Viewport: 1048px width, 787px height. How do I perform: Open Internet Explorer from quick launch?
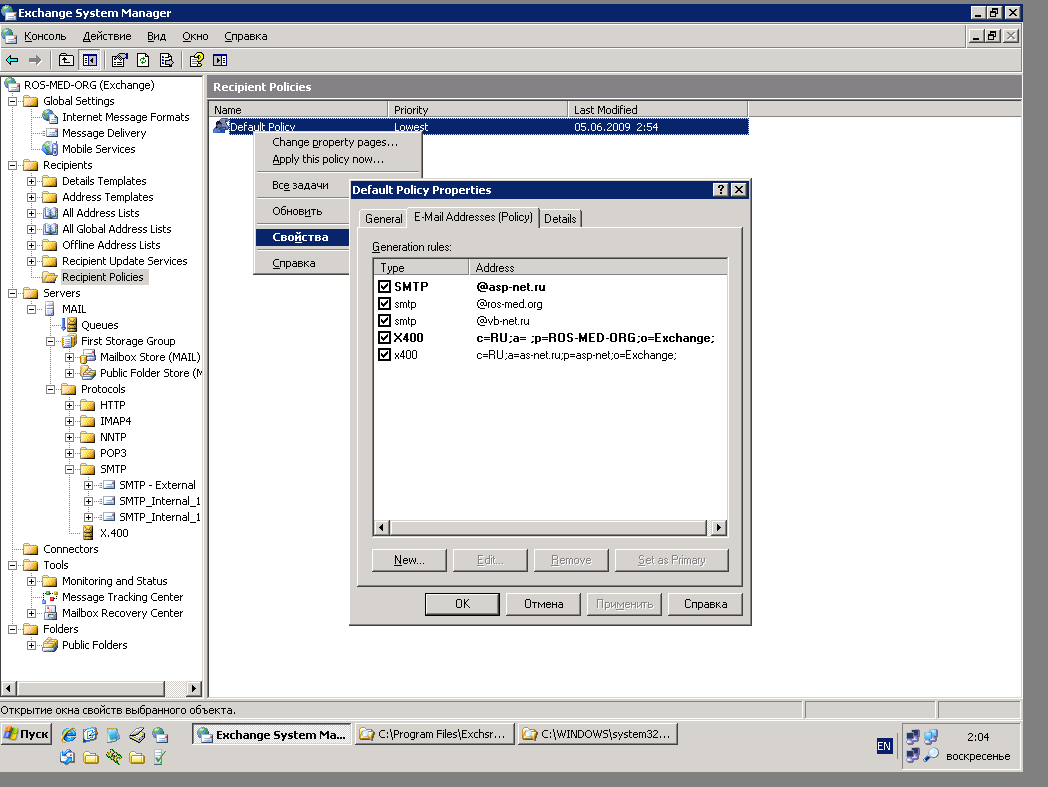68,735
